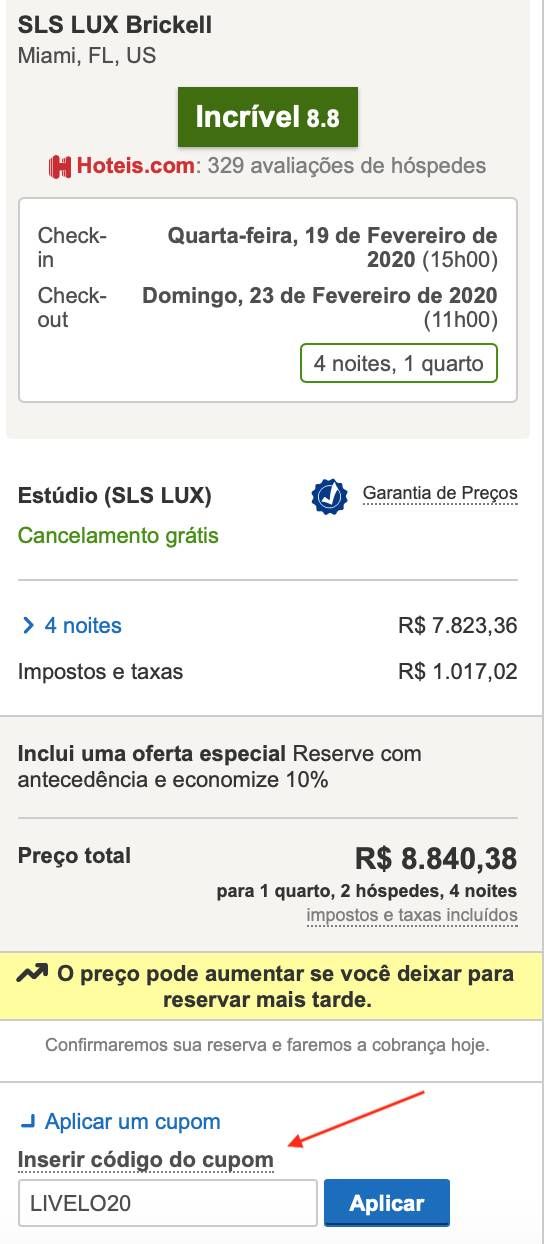Screen dimensions: 544x1244
Task: Click the SLS LUX Brickell hotel name
Action: point(115,26)
